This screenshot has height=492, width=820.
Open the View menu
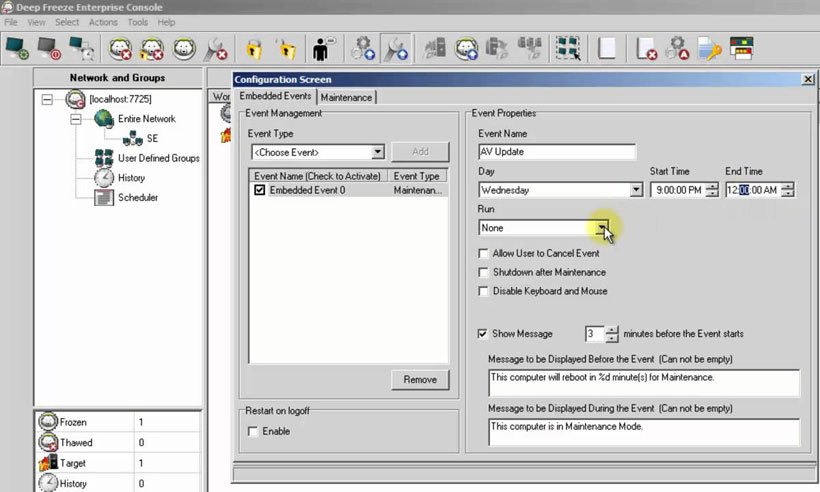click(x=36, y=22)
